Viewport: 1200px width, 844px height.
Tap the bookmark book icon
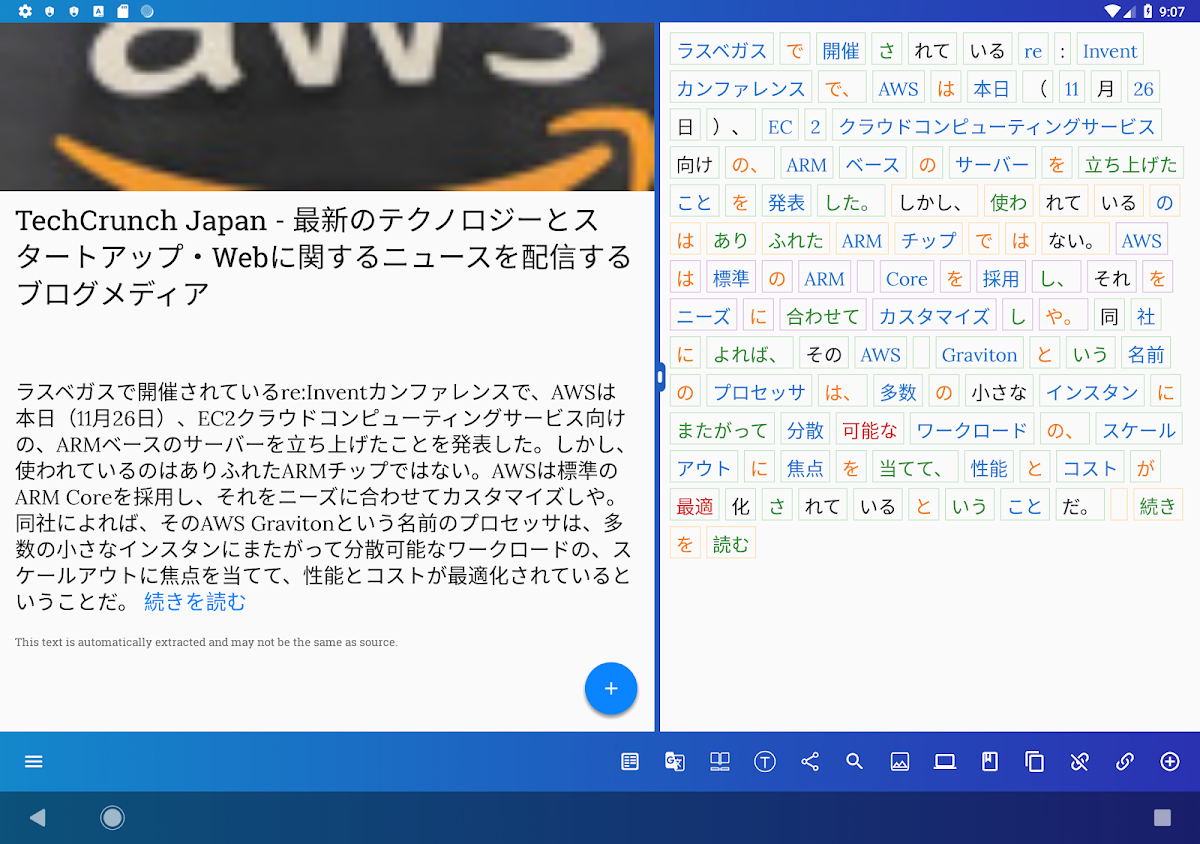point(990,762)
